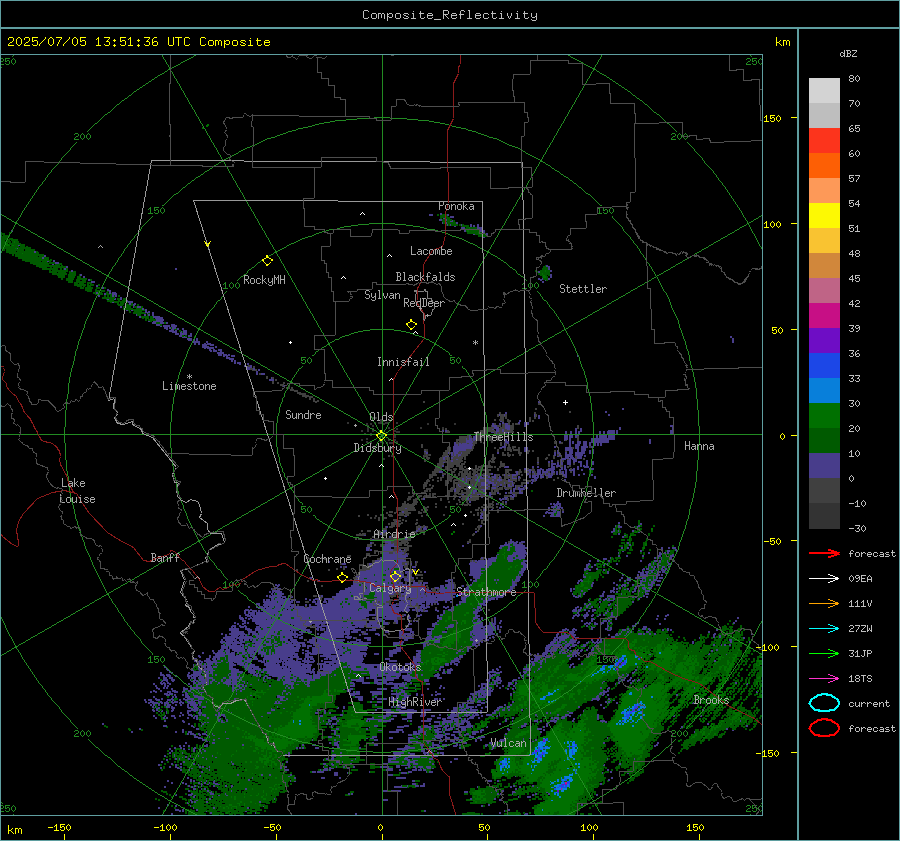Click the yellow diamond marker at Olds radar center
Image resolution: width=900 pixels, height=841 pixels.
coord(381,436)
